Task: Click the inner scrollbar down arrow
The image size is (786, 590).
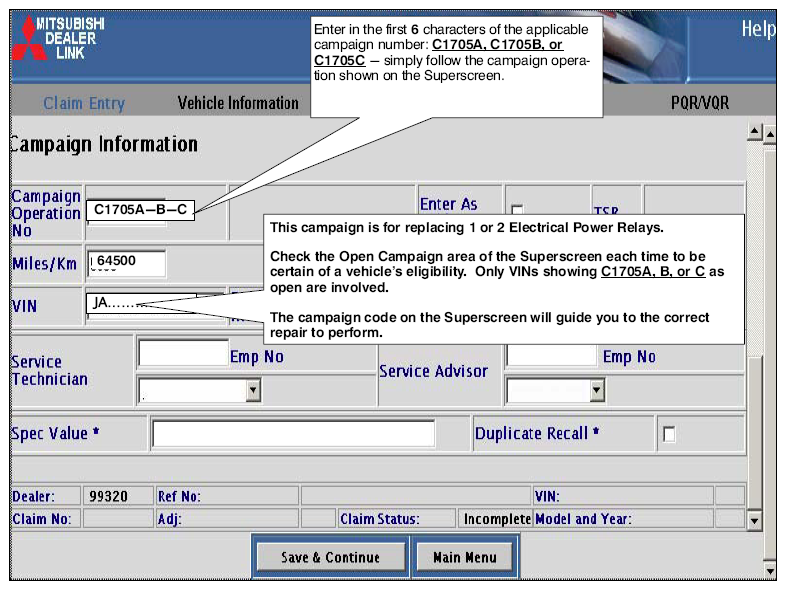Action: (754, 520)
